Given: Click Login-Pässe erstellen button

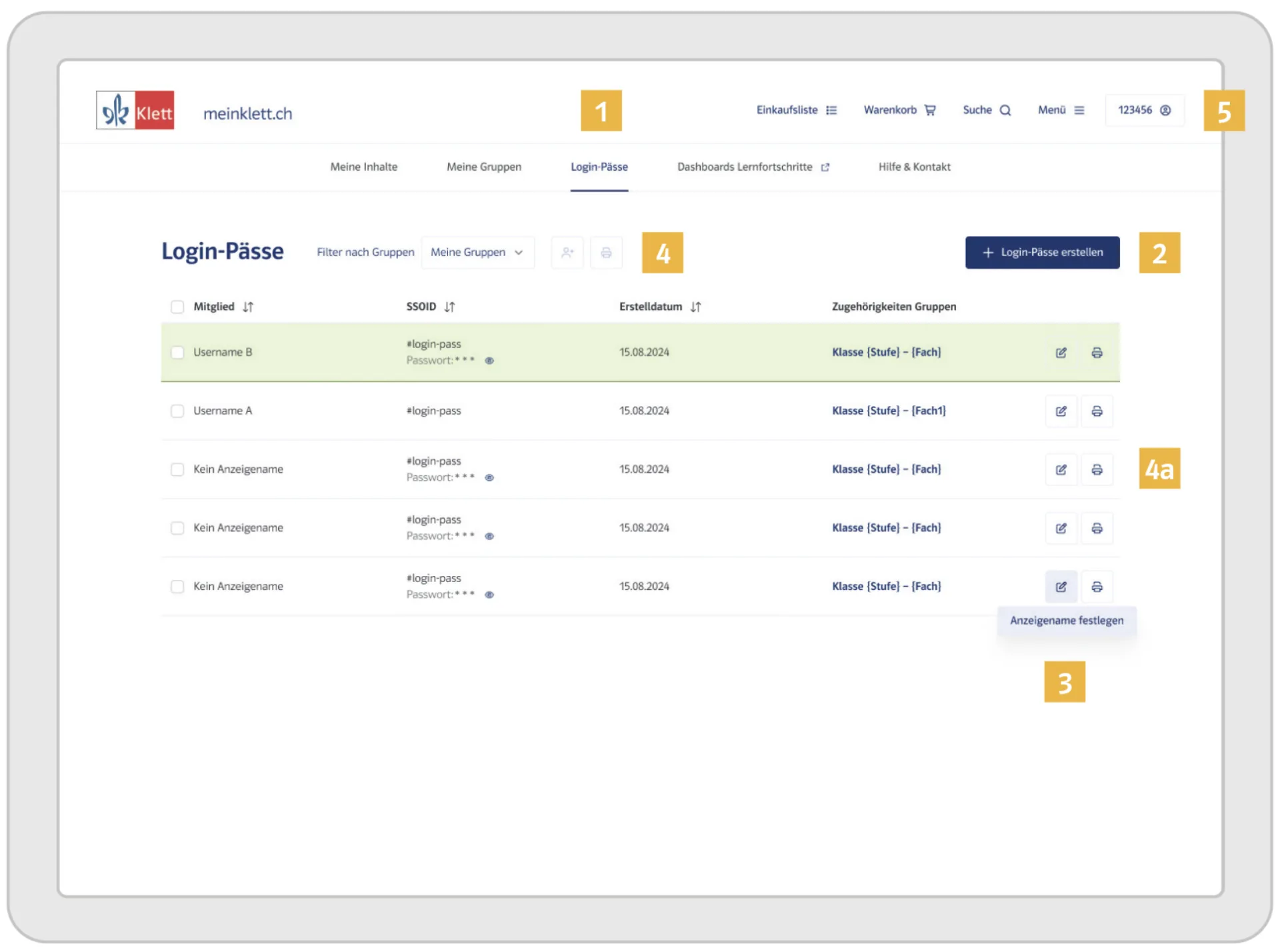Looking at the screenshot, I should click(1042, 253).
